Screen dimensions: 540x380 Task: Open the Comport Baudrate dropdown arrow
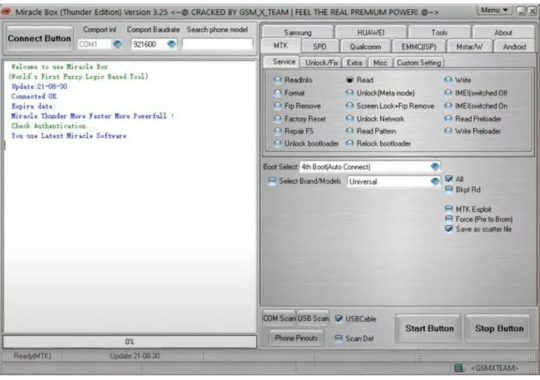click(171, 44)
